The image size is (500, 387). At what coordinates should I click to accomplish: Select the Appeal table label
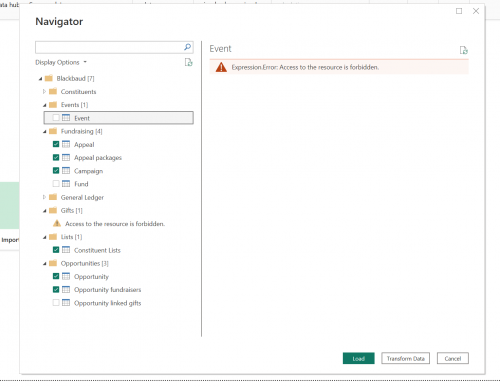[84, 144]
